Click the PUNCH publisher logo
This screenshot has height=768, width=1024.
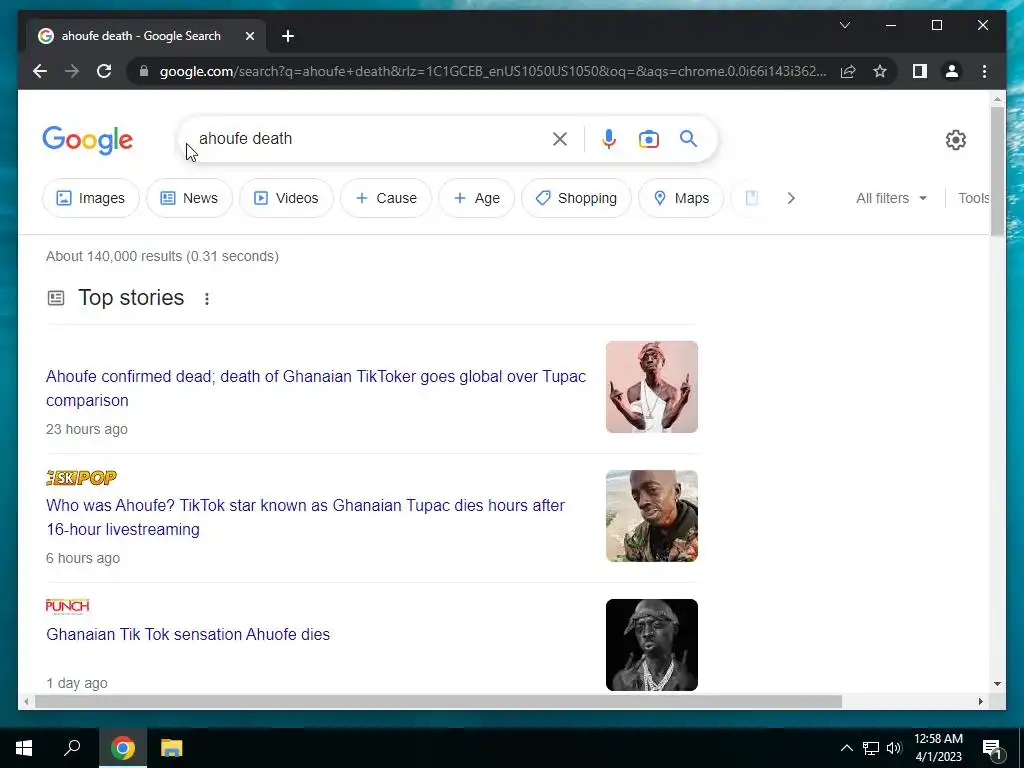[x=67, y=607]
